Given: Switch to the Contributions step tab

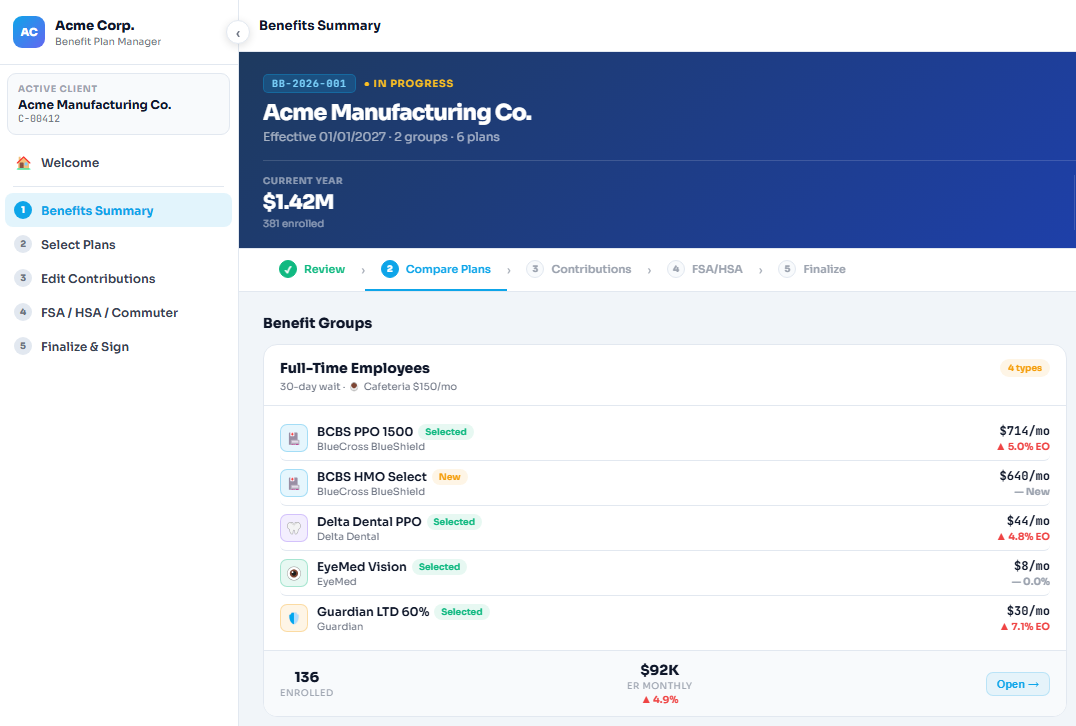Looking at the screenshot, I should pyautogui.click(x=578, y=269).
